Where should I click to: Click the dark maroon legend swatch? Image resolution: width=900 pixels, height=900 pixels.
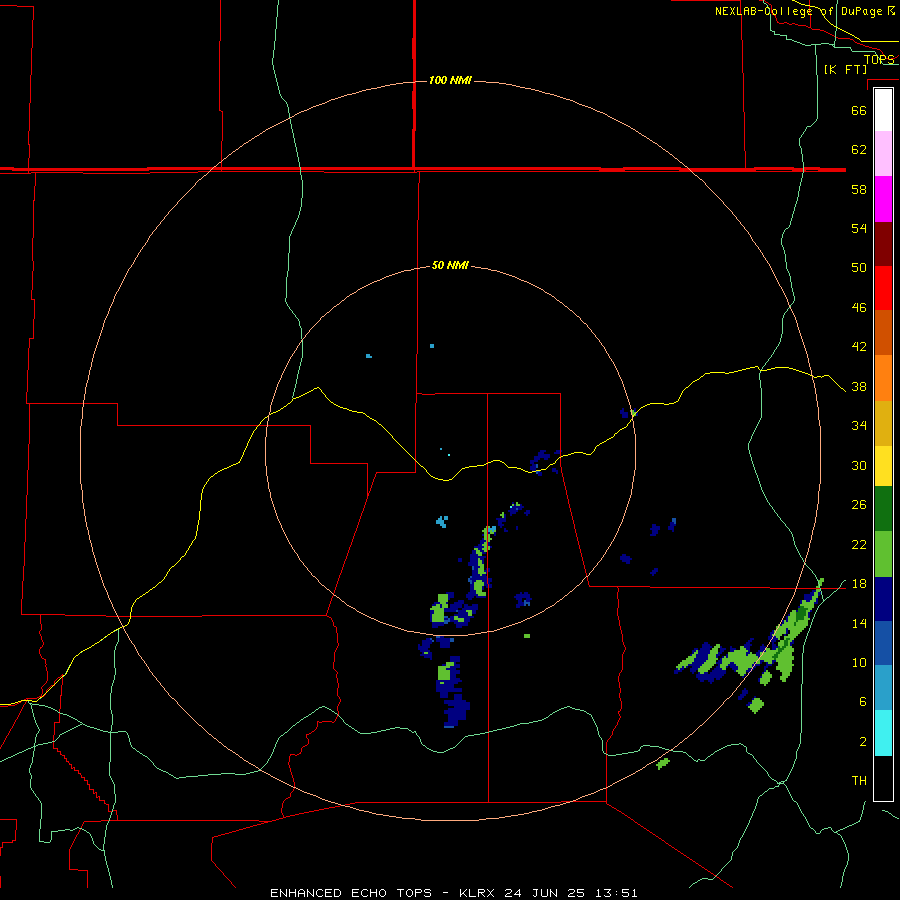[x=883, y=244]
